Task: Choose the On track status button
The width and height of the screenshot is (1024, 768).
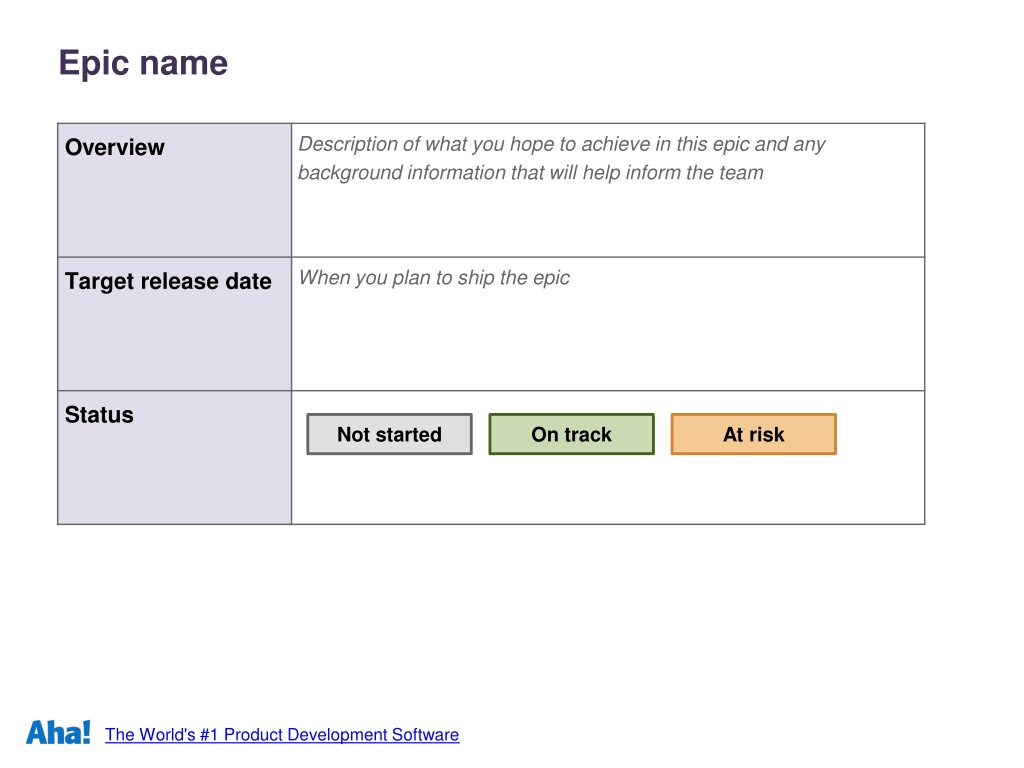Action: pyautogui.click(x=571, y=434)
